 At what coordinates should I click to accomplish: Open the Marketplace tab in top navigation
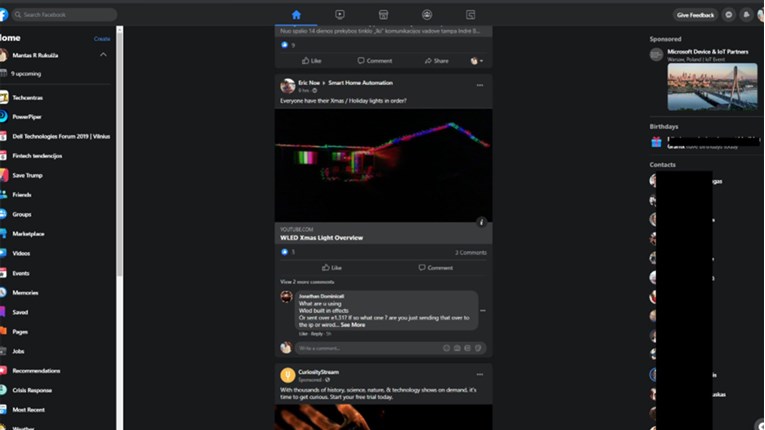383,15
